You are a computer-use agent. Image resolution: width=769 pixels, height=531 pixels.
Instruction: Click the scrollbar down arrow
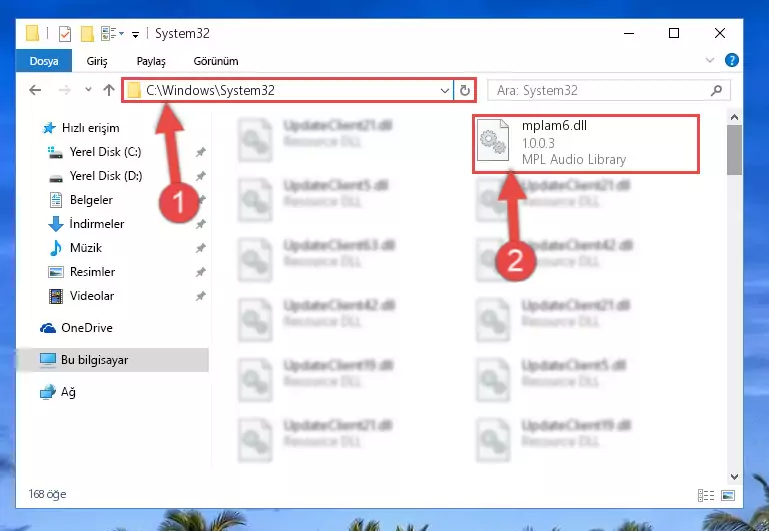(x=734, y=477)
